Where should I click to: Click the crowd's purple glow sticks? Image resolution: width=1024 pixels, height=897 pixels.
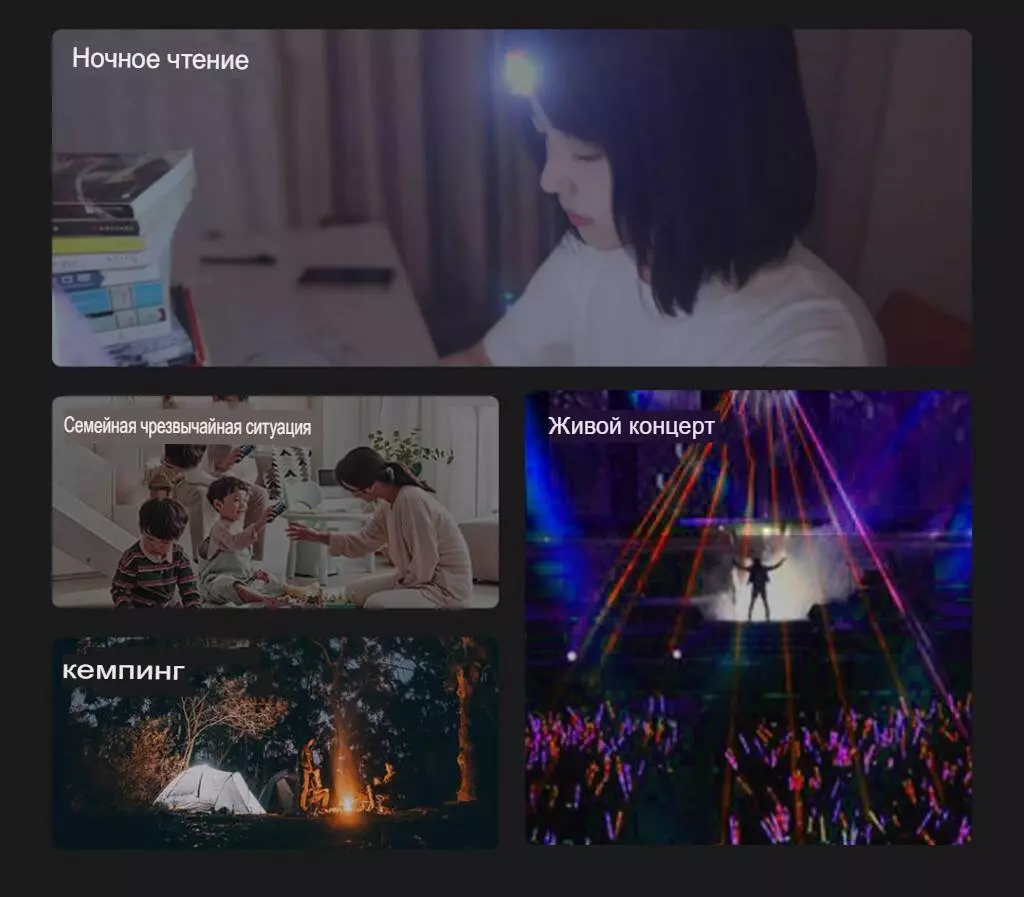(748, 770)
